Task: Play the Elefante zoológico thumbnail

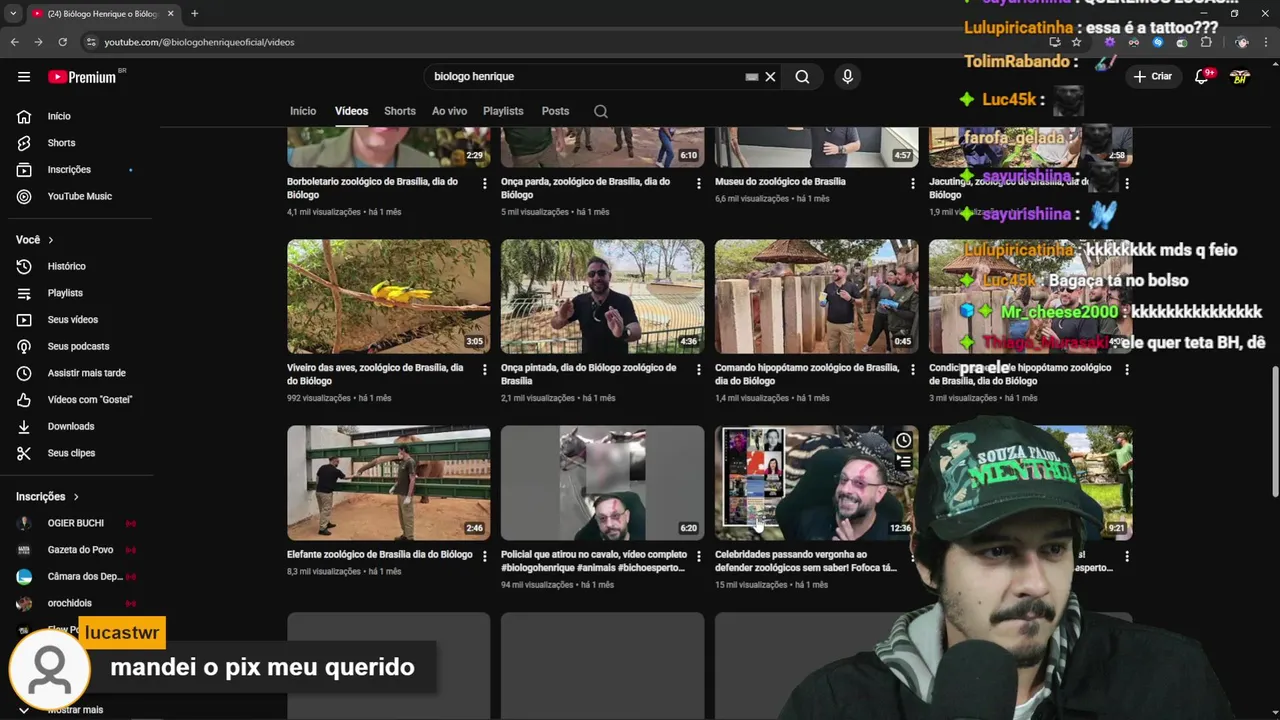Action: (x=389, y=483)
